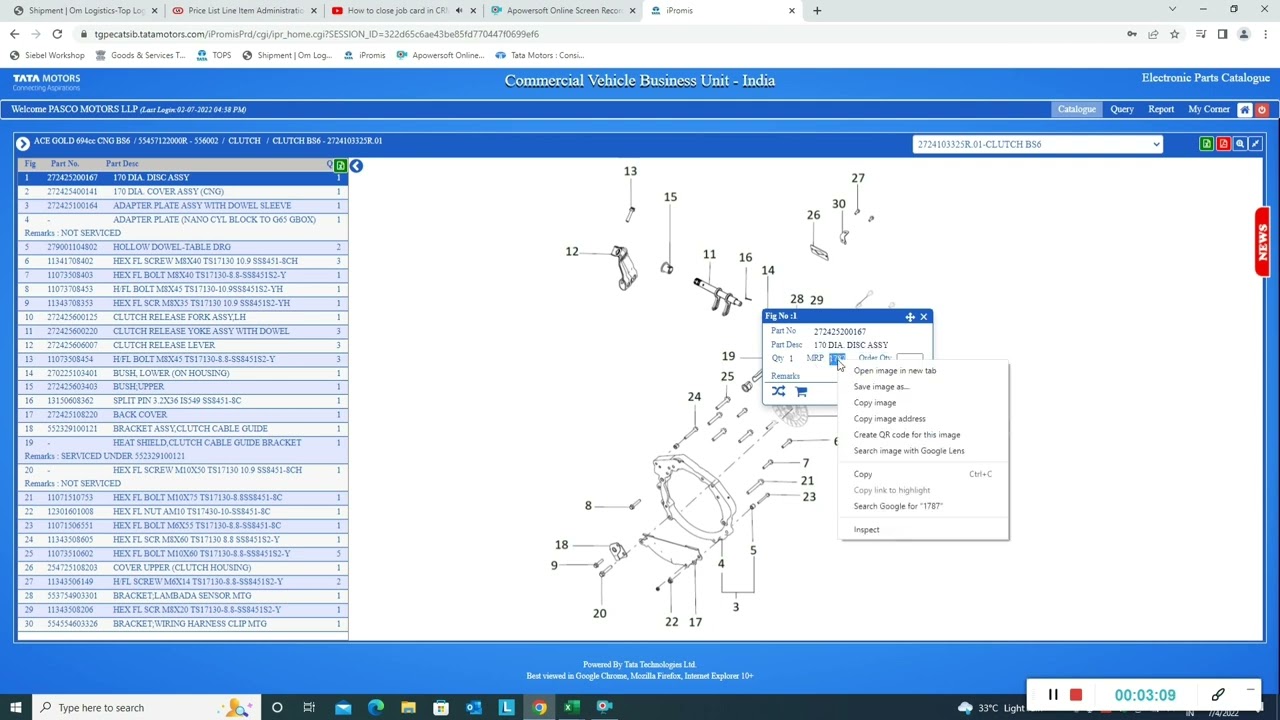Screen dimensions: 1280x720
Task: Click the red logout power icon
Action: tap(1262, 110)
